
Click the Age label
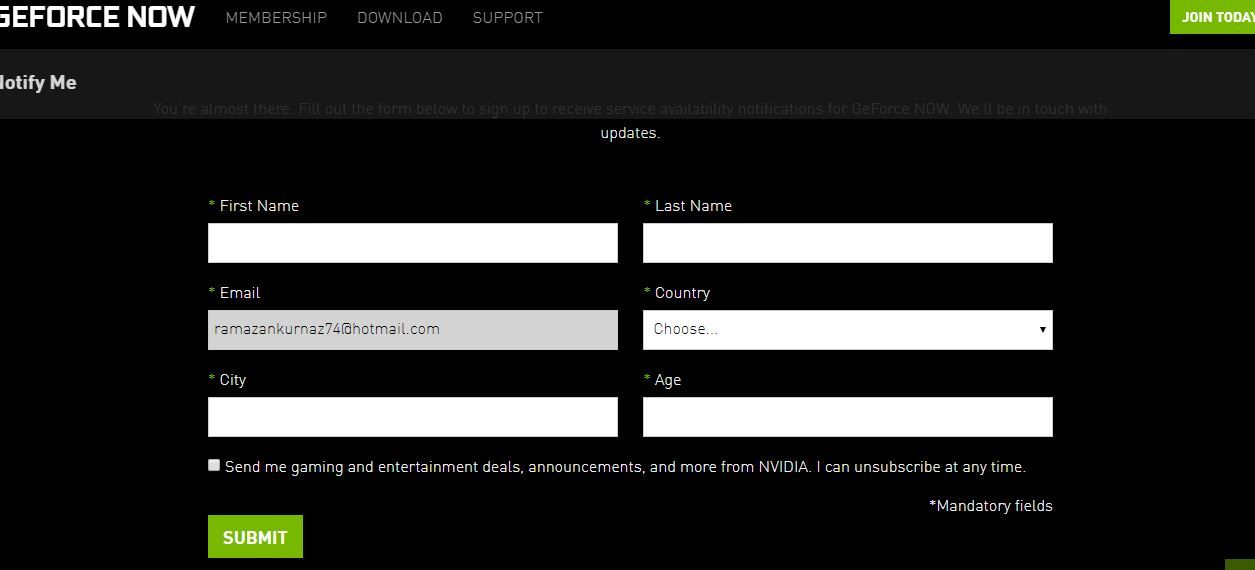pyautogui.click(x=668, y=380)
